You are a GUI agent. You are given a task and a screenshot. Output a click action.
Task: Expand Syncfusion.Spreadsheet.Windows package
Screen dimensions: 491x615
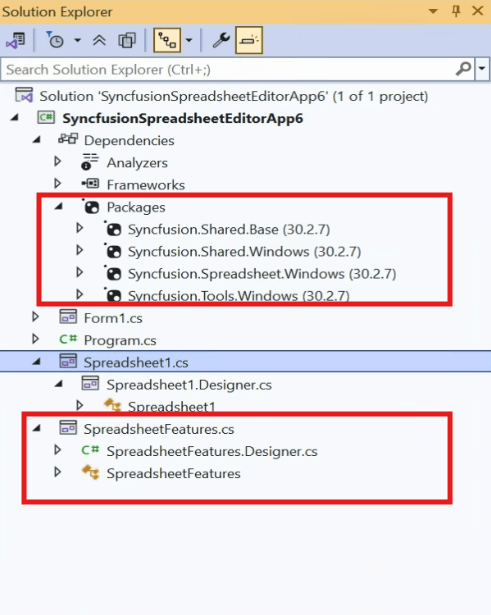(x=80, y=272)
